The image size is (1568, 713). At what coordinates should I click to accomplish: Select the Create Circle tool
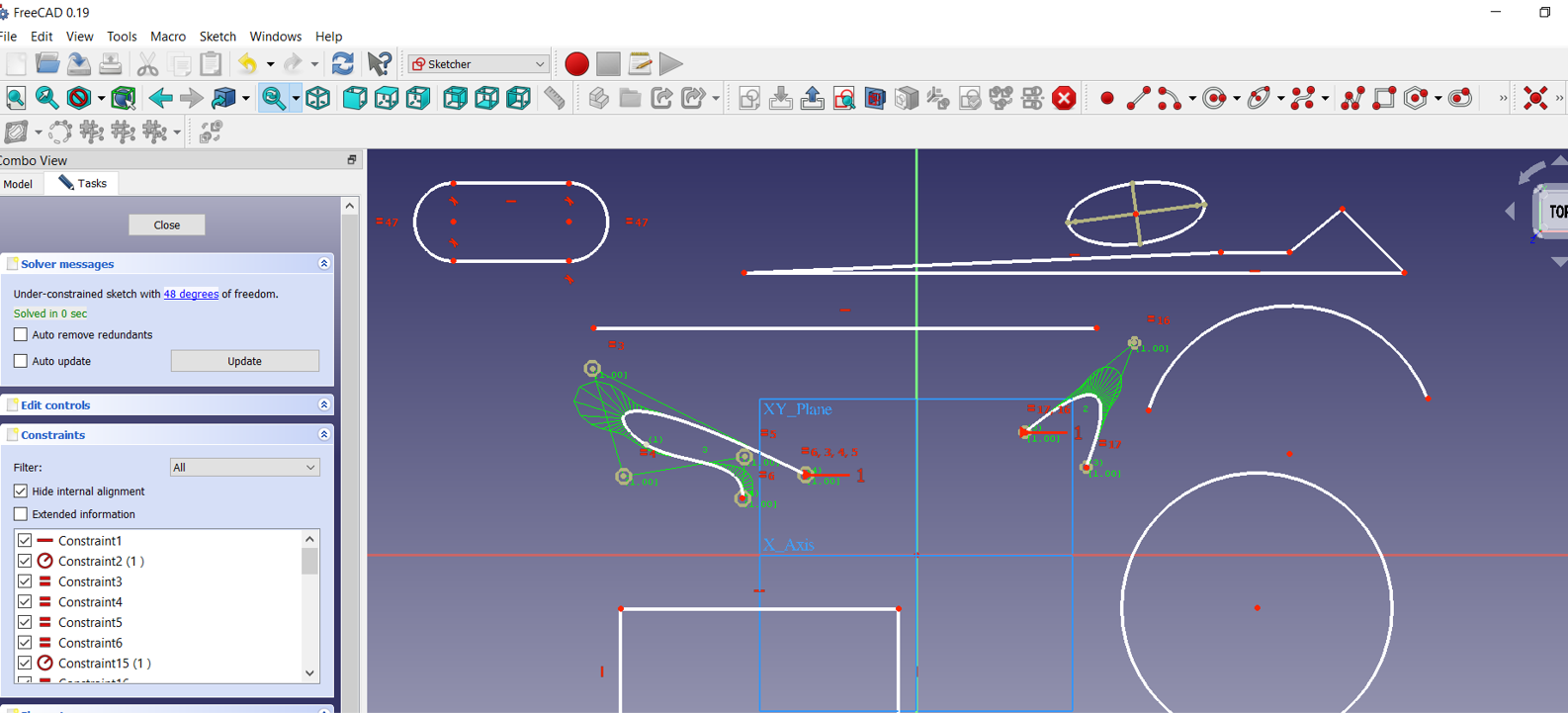coord(1215,98)
